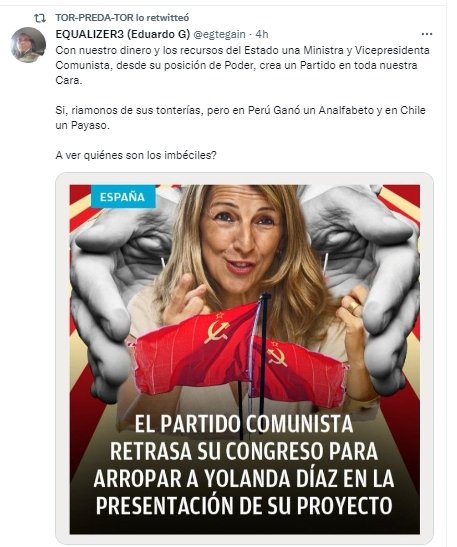Click the 4h timestamp of the tweet
The image size is (457, 547).
(262, 34)
